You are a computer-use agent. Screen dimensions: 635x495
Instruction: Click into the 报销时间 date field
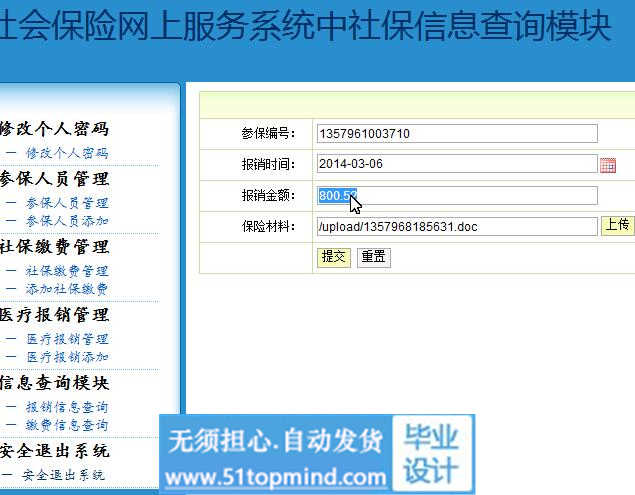(456, 165)
